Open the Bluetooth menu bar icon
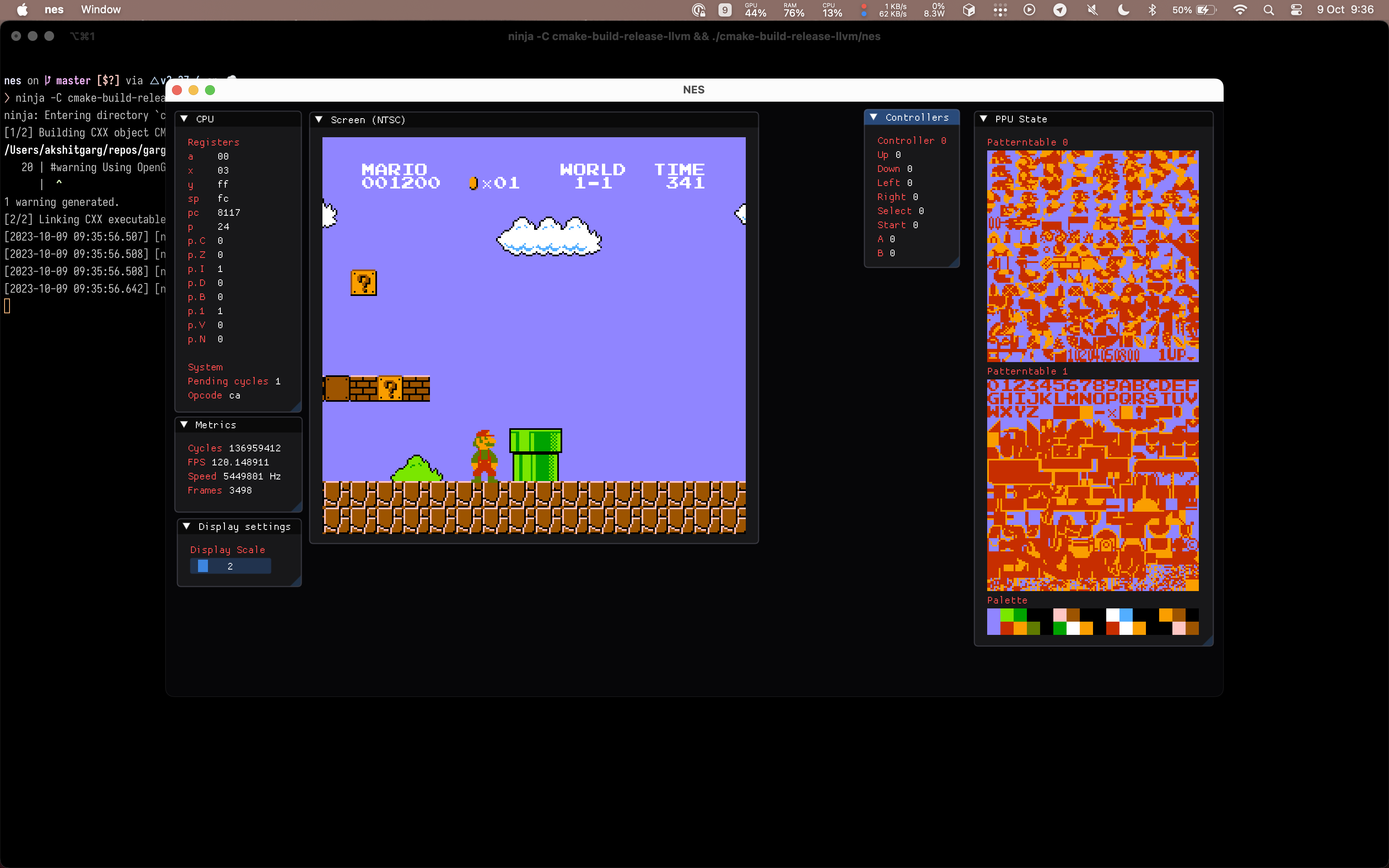Image resolution: width=1389 pixels, height=868 pixels. click(1152, 10)
